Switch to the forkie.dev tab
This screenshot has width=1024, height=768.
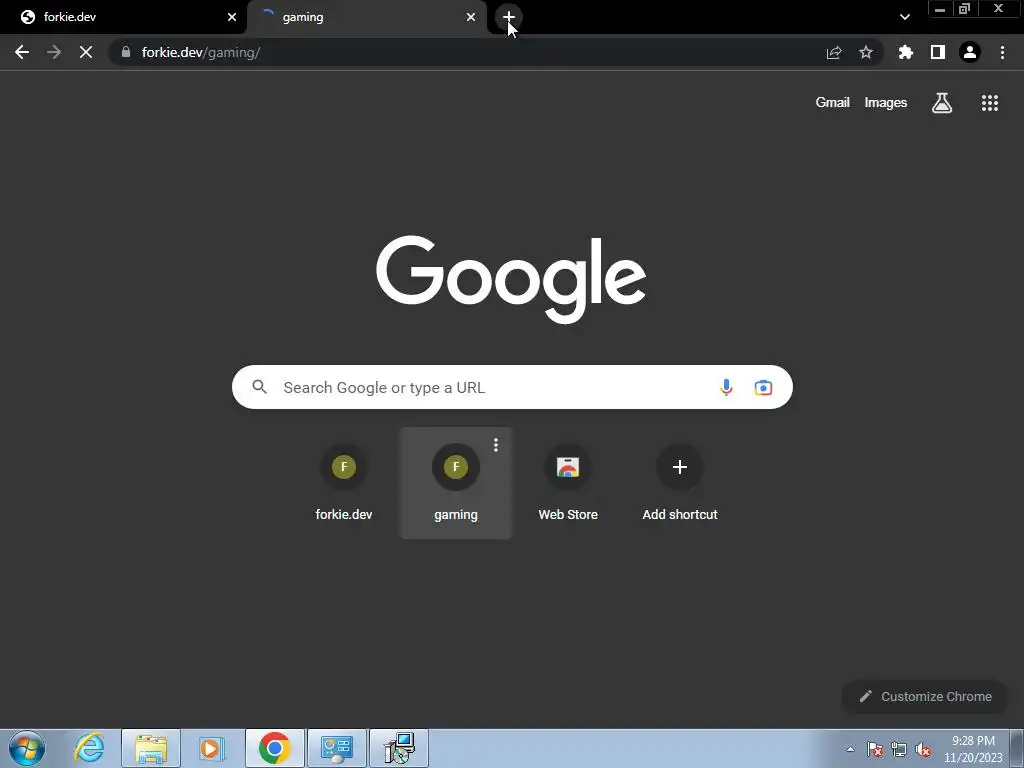[123, 17]
